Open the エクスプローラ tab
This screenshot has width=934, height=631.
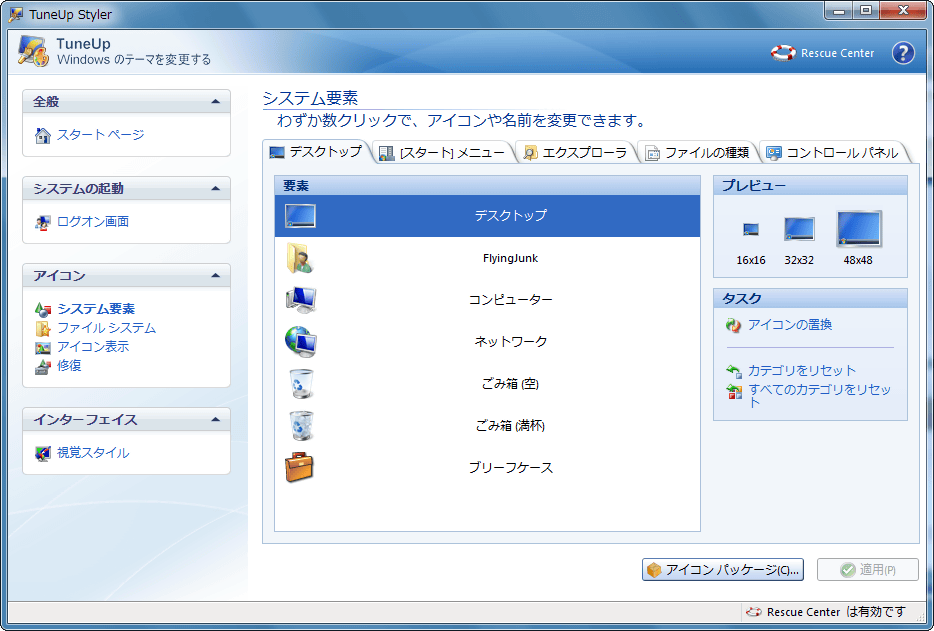point(576,153)
